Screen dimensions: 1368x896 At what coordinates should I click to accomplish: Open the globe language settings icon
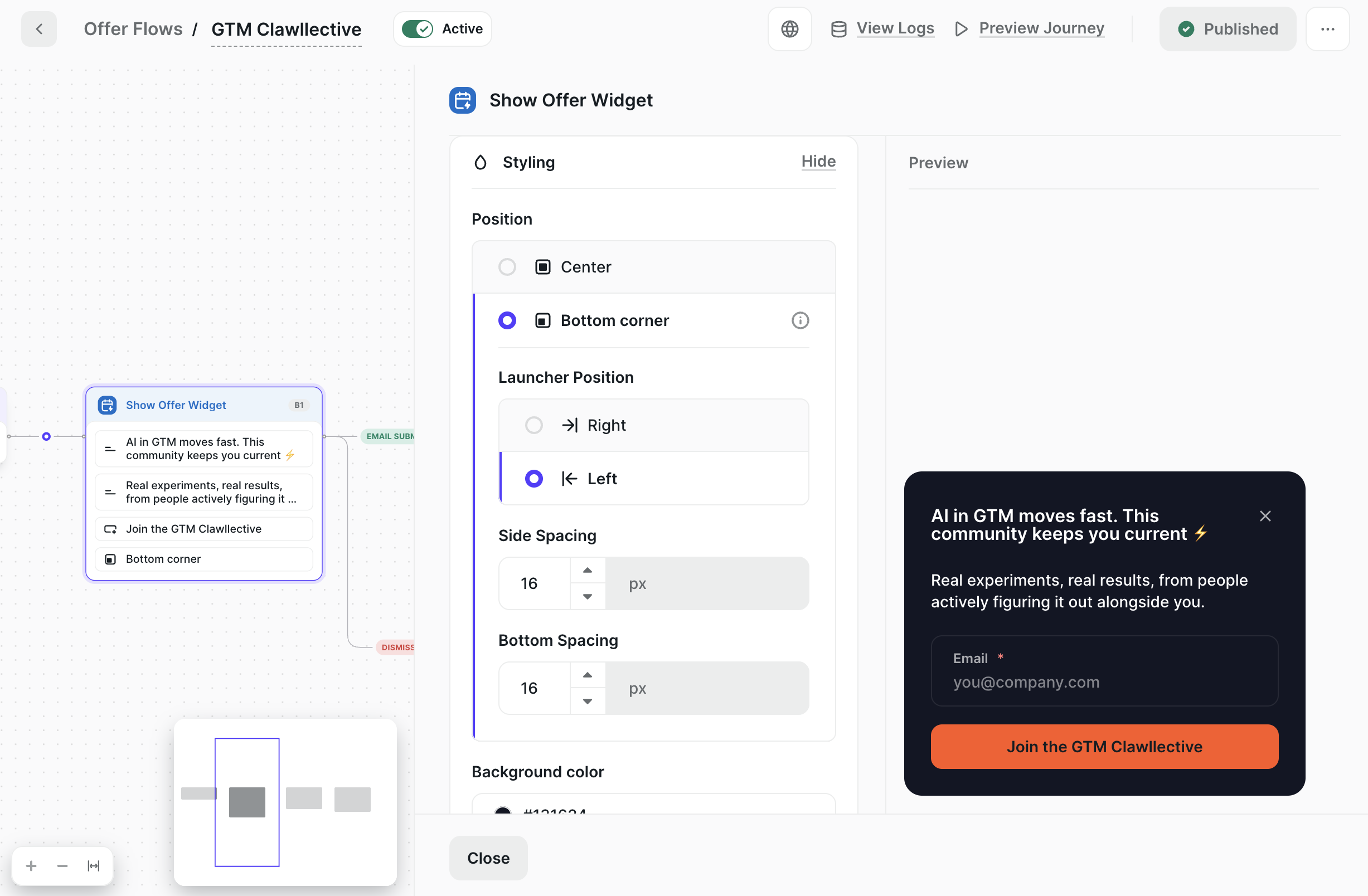[x=789, y=29]
